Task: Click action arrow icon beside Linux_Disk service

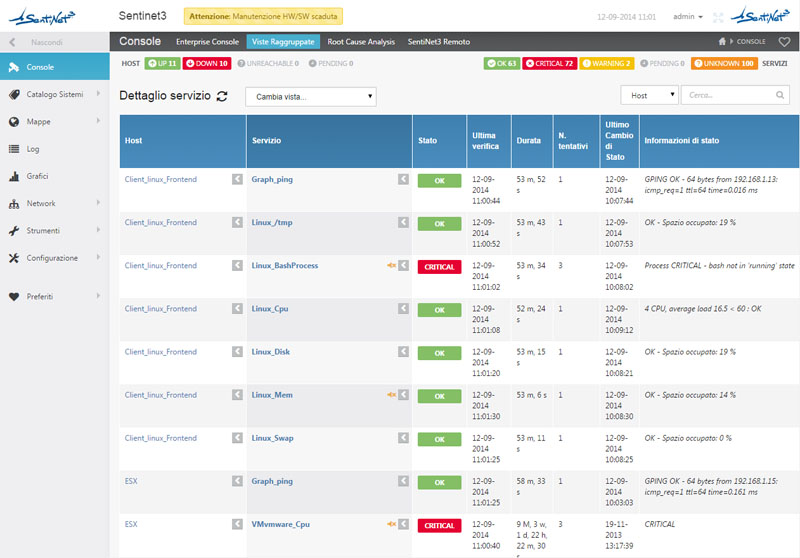Action: (x=403, y=352)
